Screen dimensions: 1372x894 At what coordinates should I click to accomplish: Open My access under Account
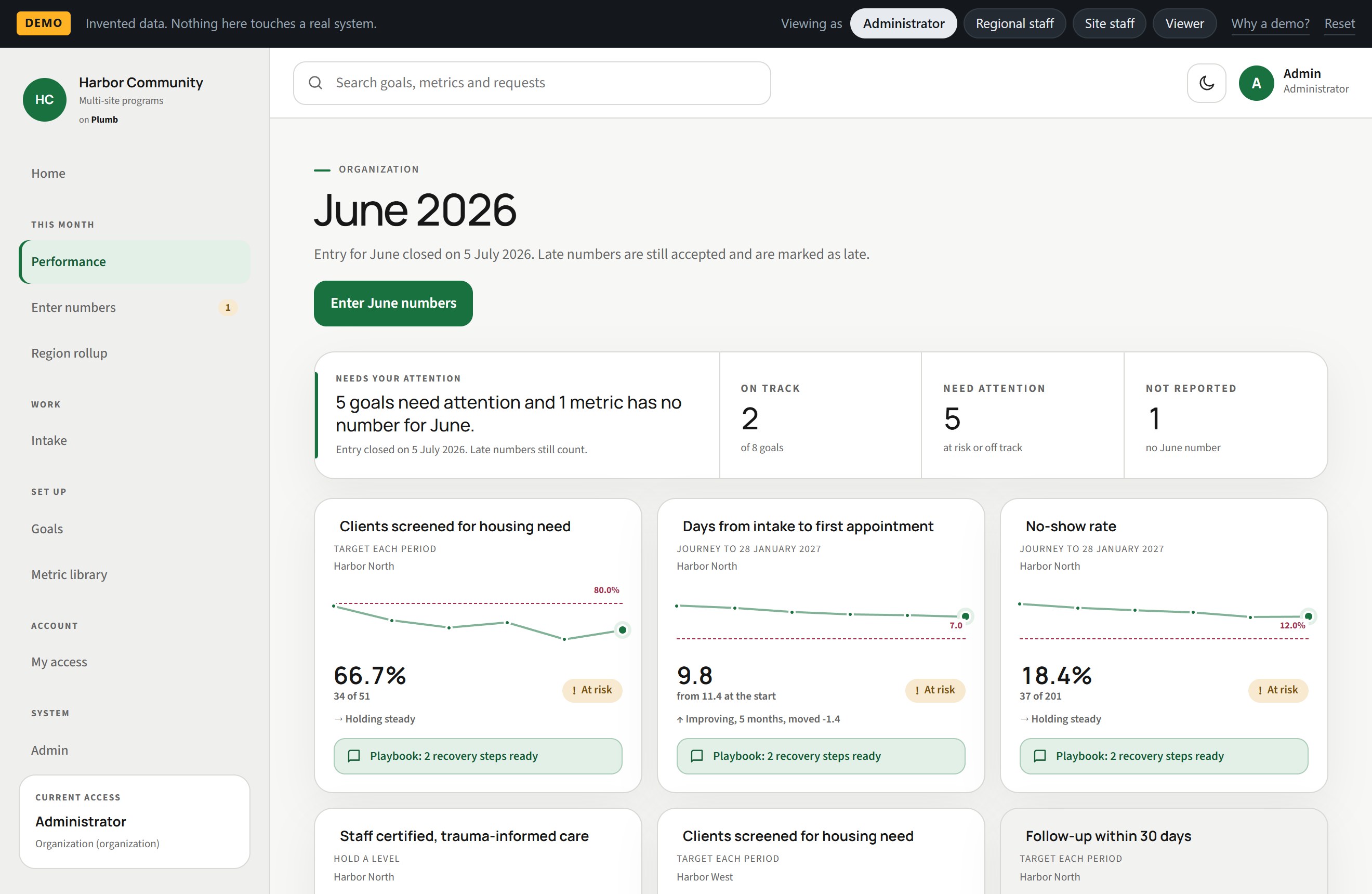tap(134, 662)
